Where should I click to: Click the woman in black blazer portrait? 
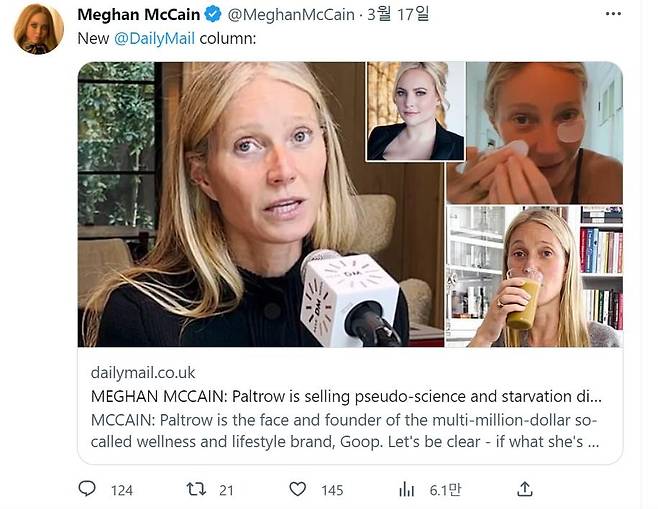(x=415, y=111)
